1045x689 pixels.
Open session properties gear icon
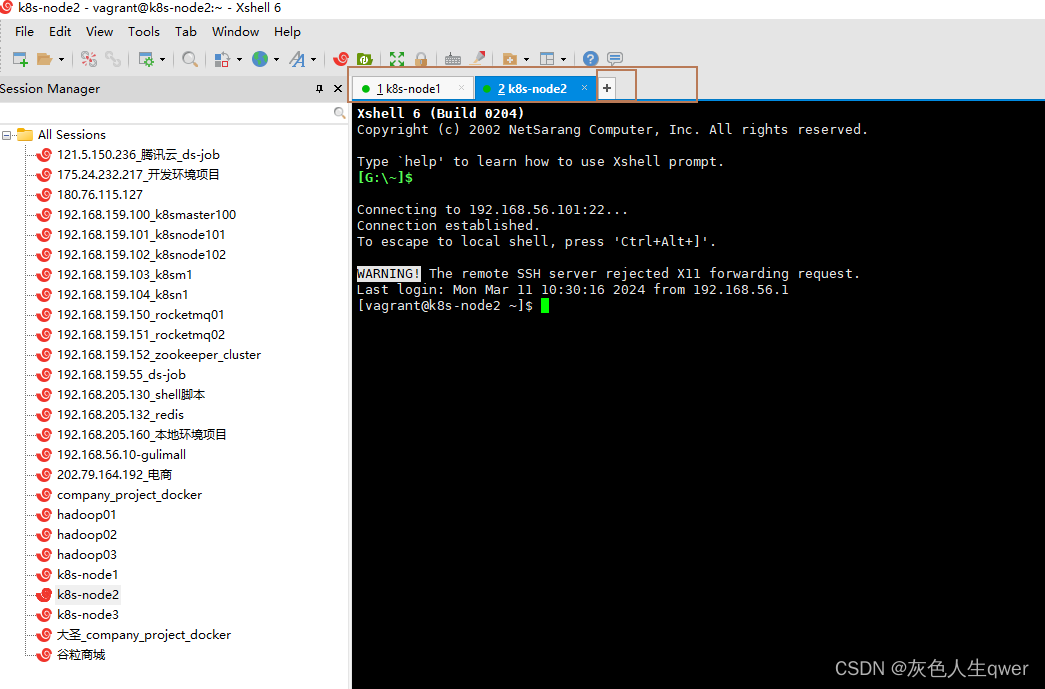point(148,59)
